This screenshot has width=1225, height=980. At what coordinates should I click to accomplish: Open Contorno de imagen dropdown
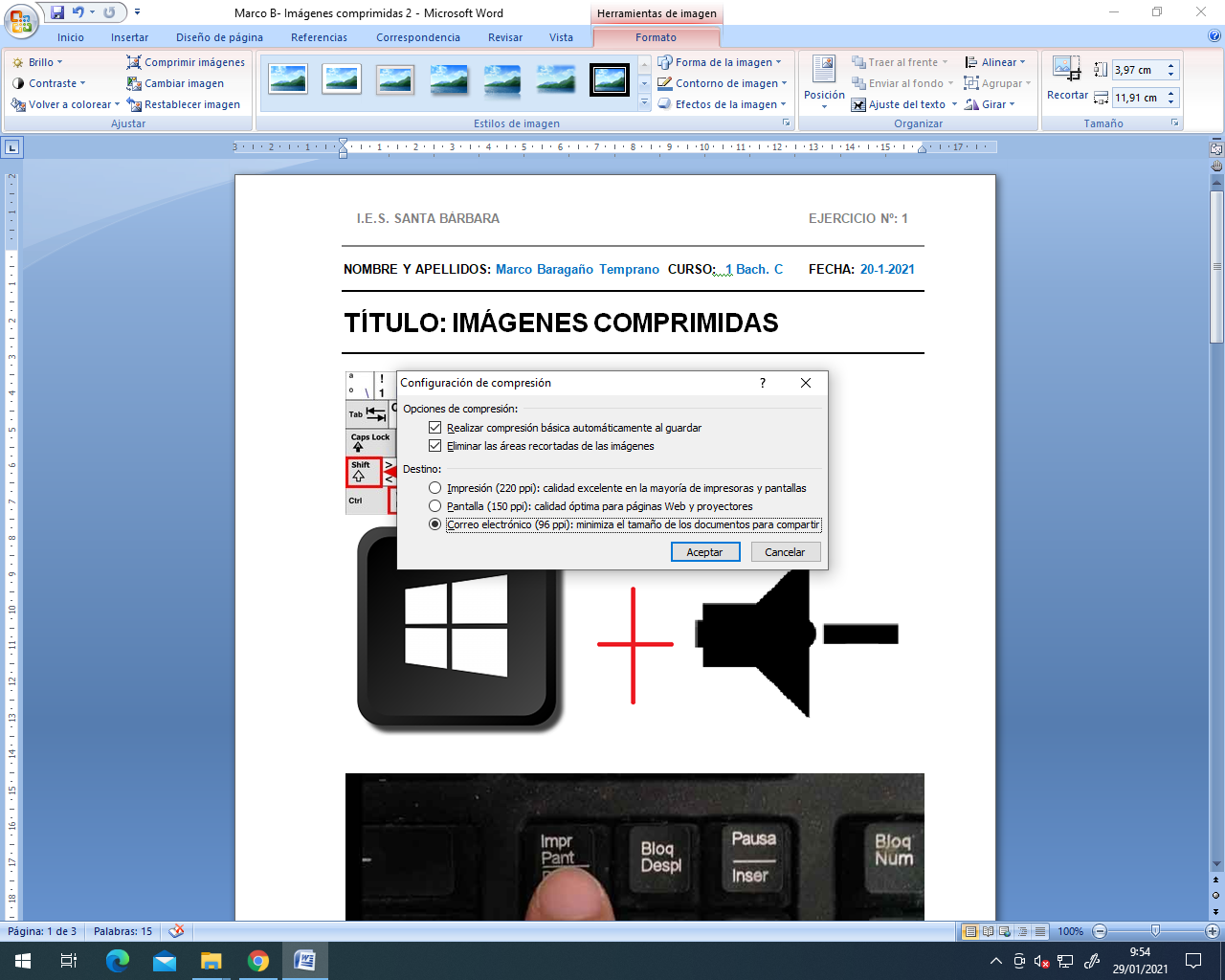[723, 83]
